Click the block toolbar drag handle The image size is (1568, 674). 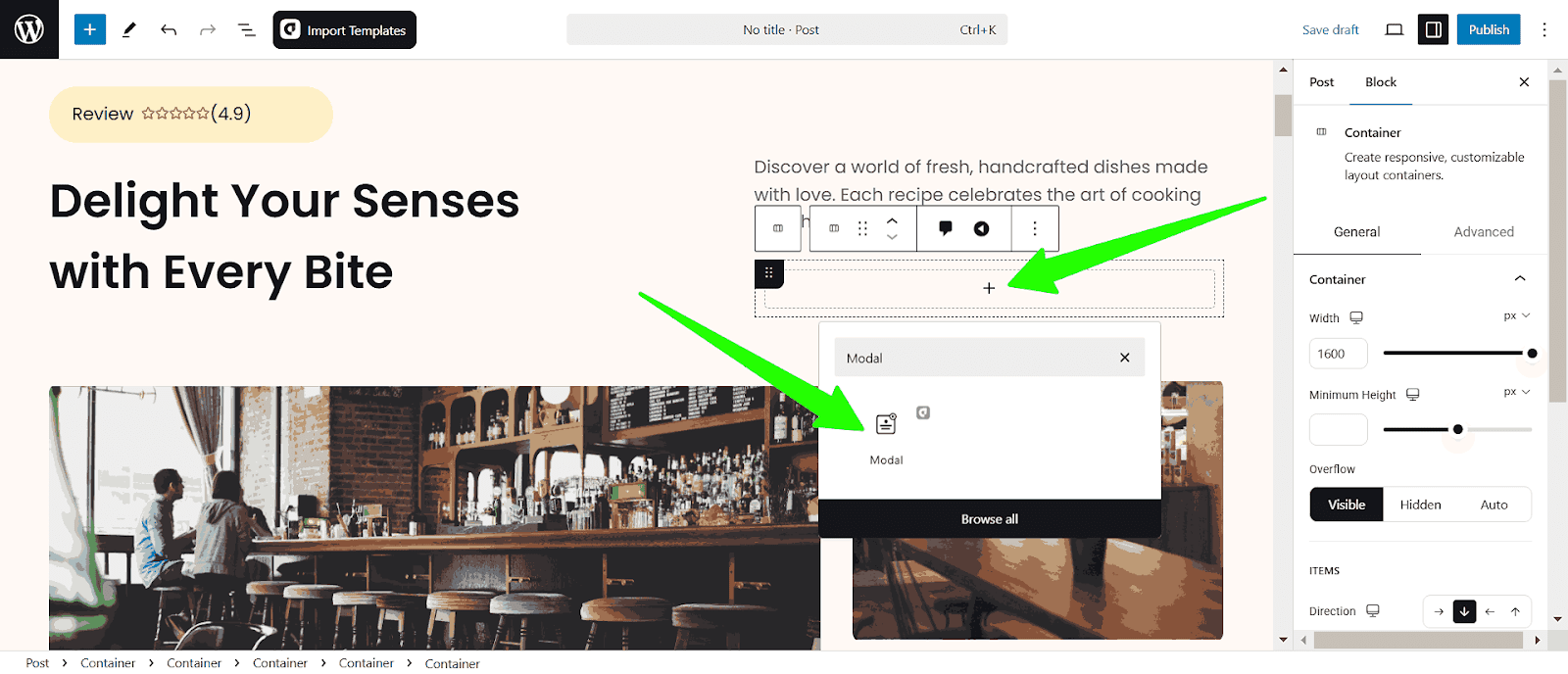[862, 228]
